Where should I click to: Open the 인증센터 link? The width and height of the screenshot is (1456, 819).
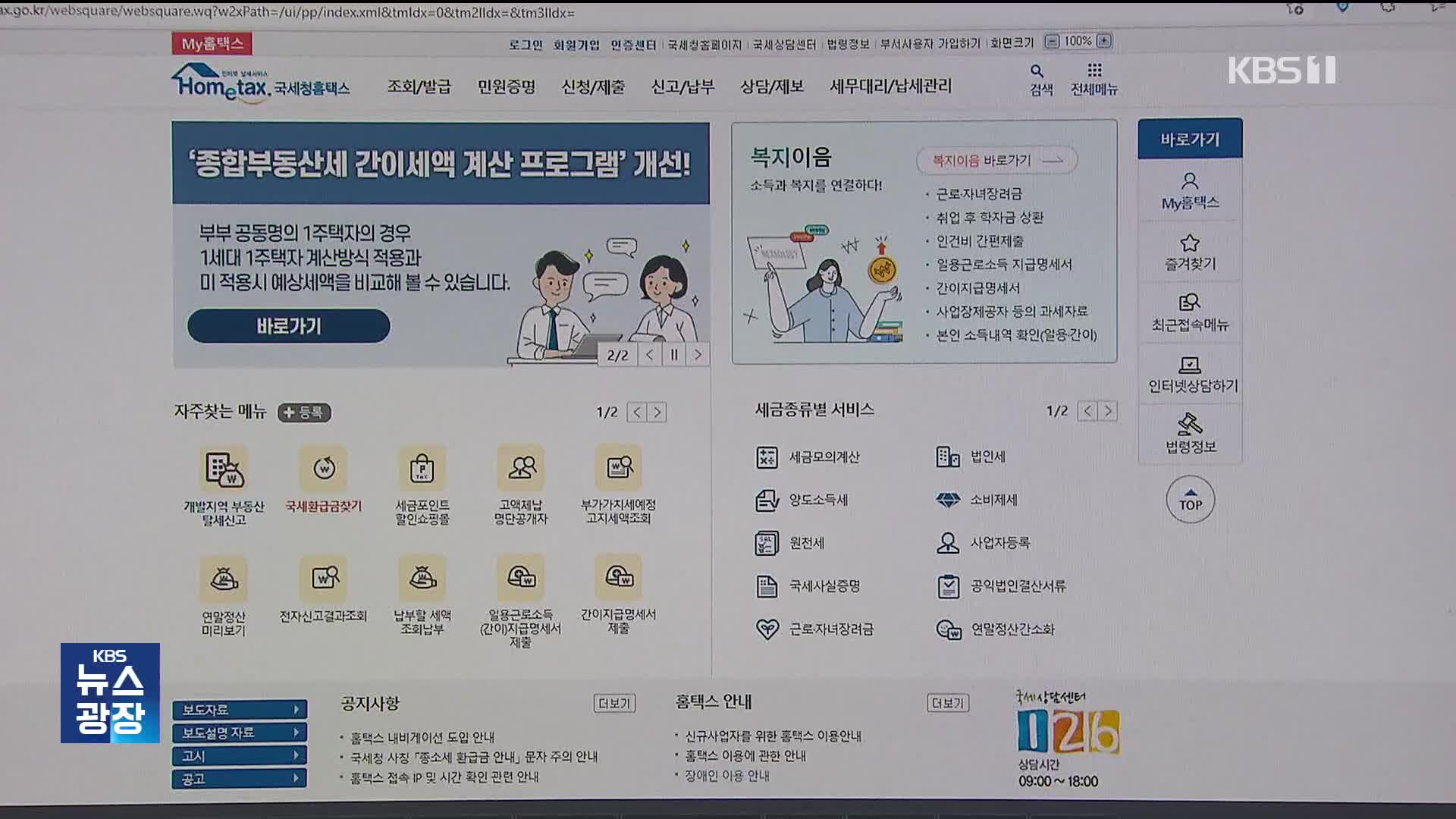(x=633, y=45)
